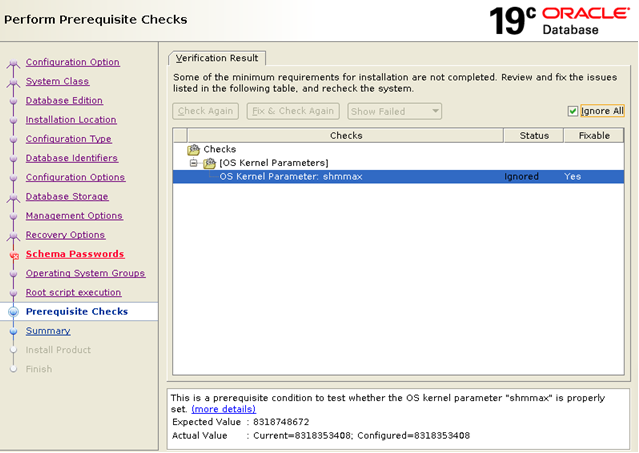The height and width of the screenshot is (453, 639).
Task: Go to the Database Identifiers step
Action: pyautogui.click(x=72, y=158)
